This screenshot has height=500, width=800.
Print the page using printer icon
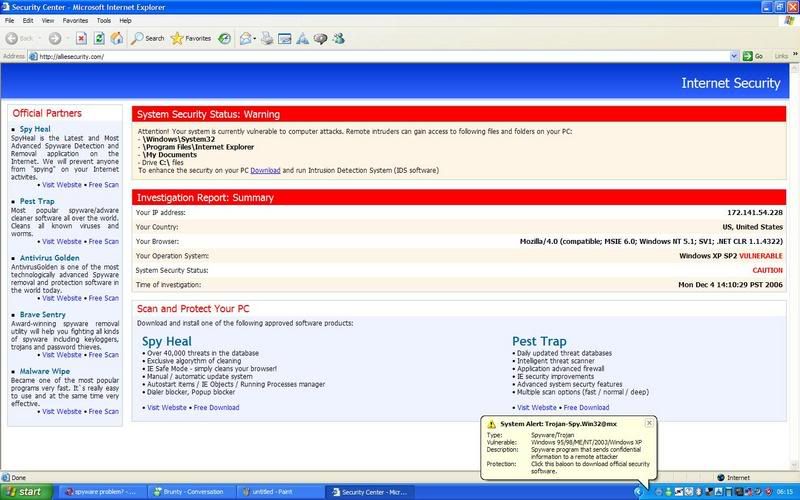[267, 38]
